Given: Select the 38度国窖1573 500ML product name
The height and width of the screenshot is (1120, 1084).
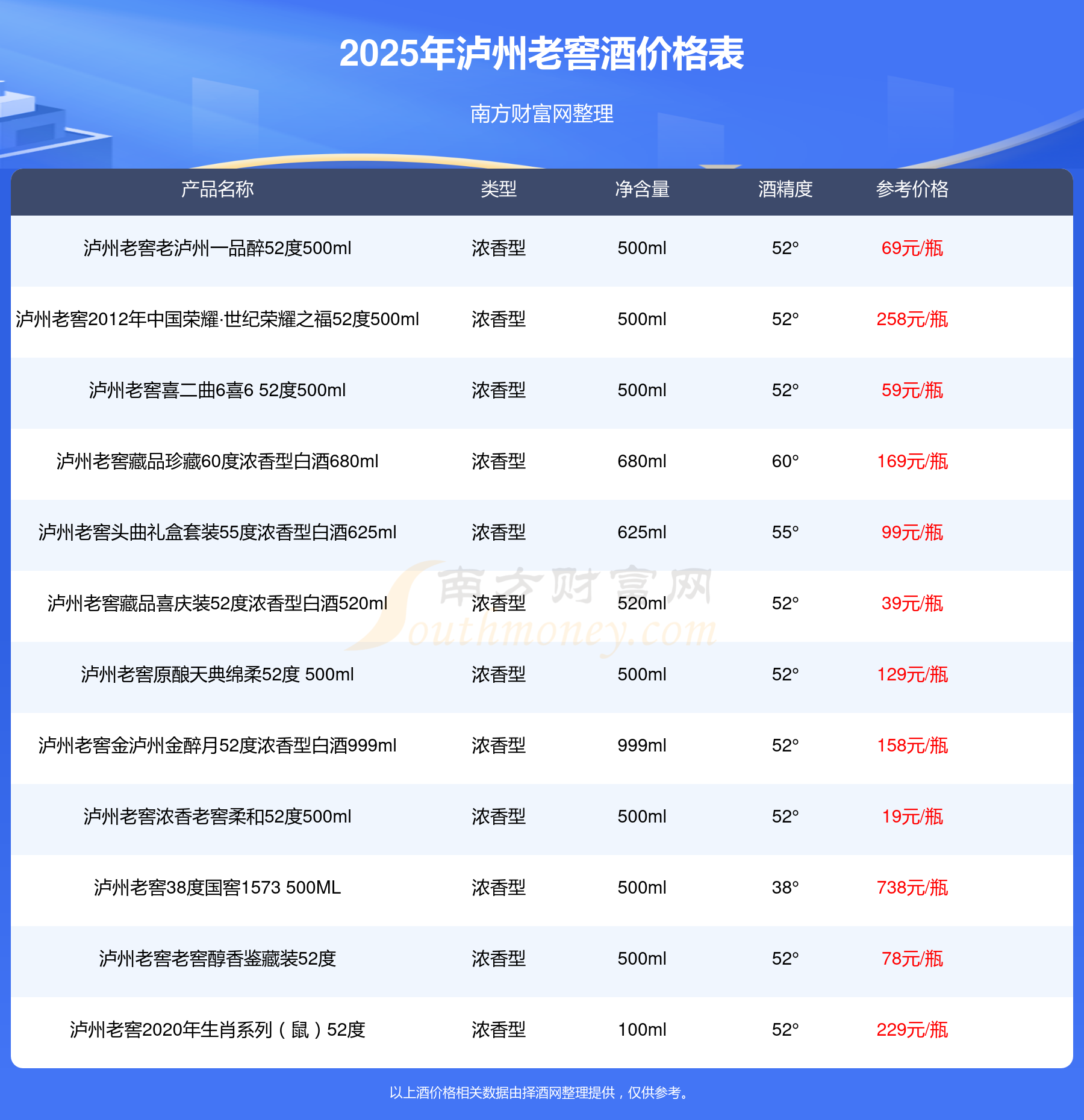Looking at the screenshot, I should click(x=217, y=888).
